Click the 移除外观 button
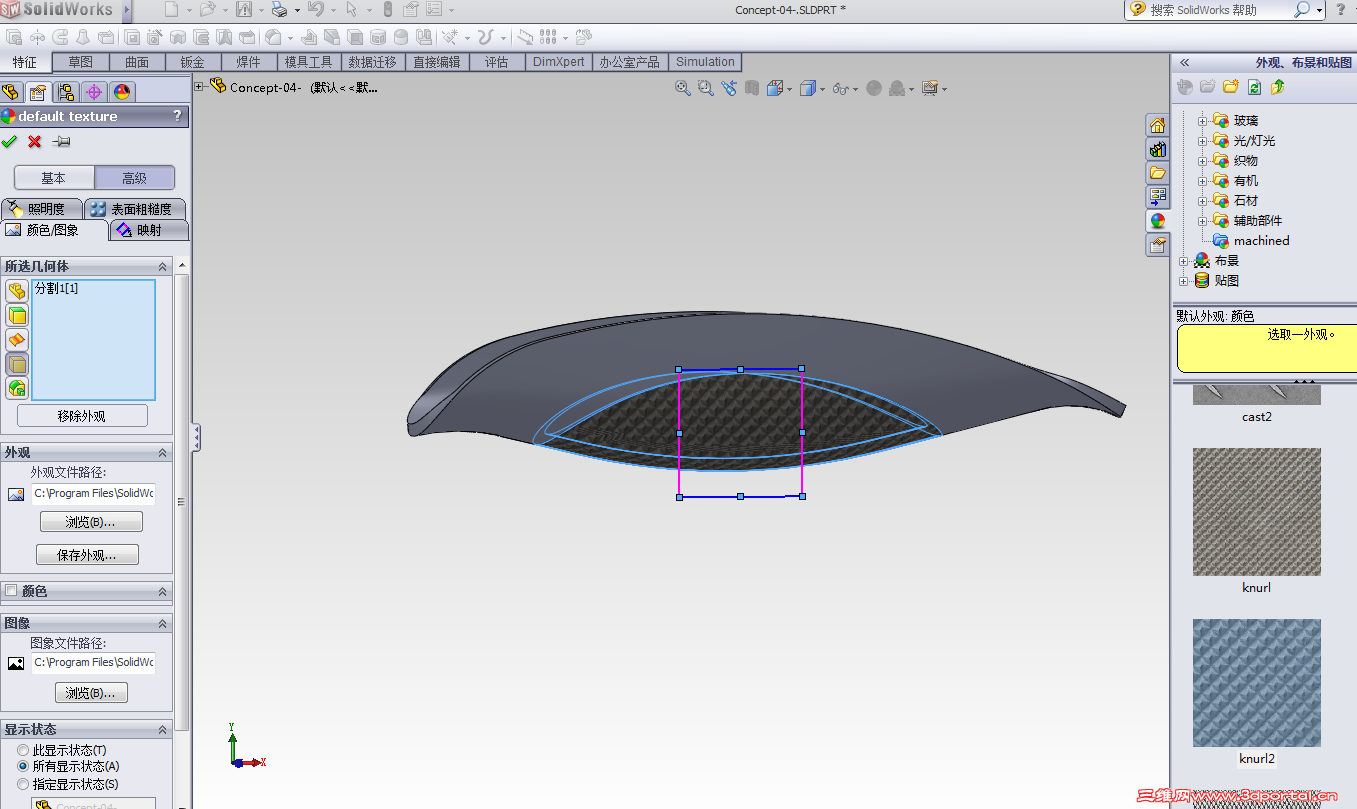This screenshot has width=1357, height=809. click(x=82, y=416)
